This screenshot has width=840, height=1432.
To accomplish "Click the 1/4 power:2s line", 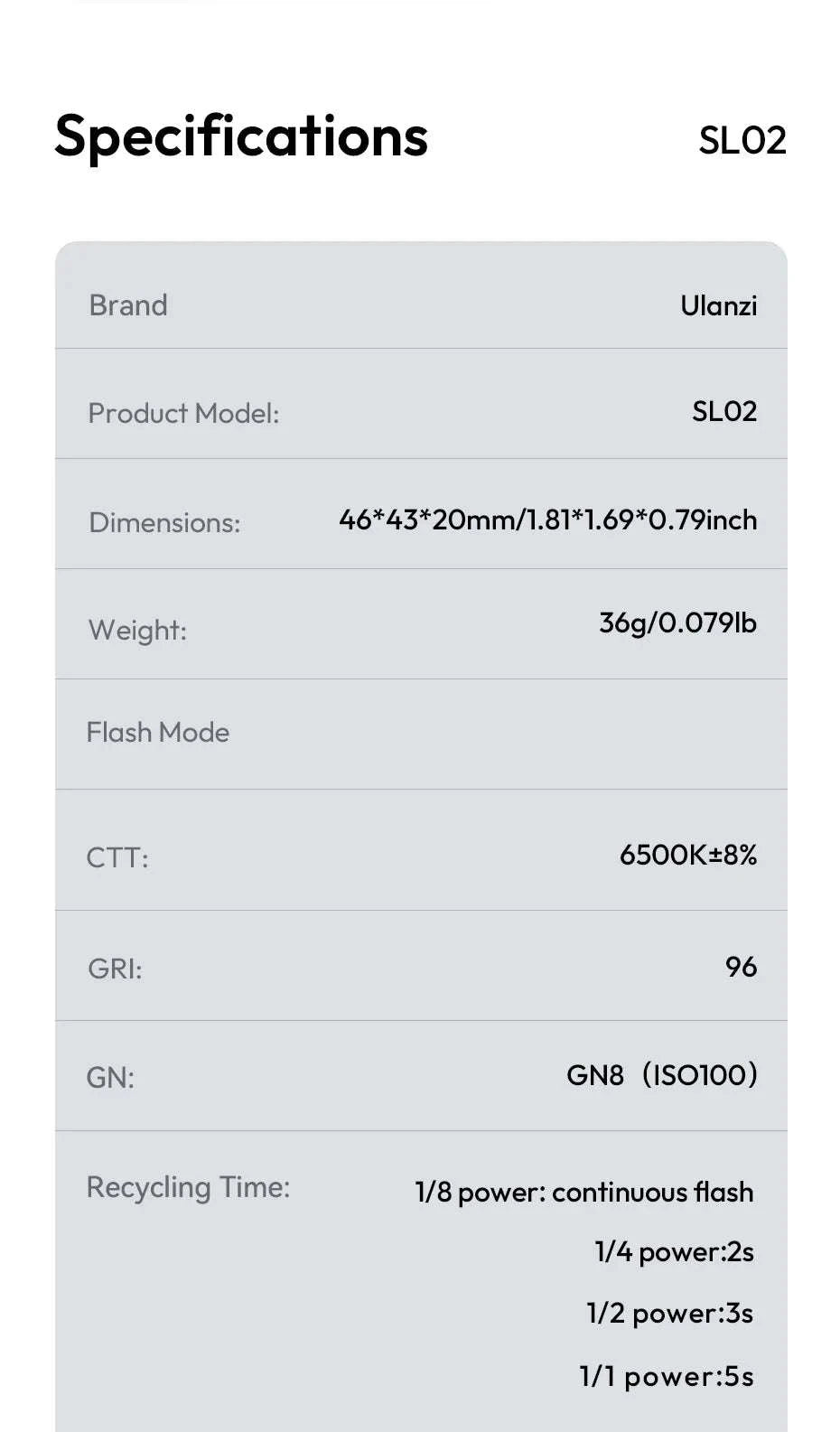I will tap(674, 1251).
